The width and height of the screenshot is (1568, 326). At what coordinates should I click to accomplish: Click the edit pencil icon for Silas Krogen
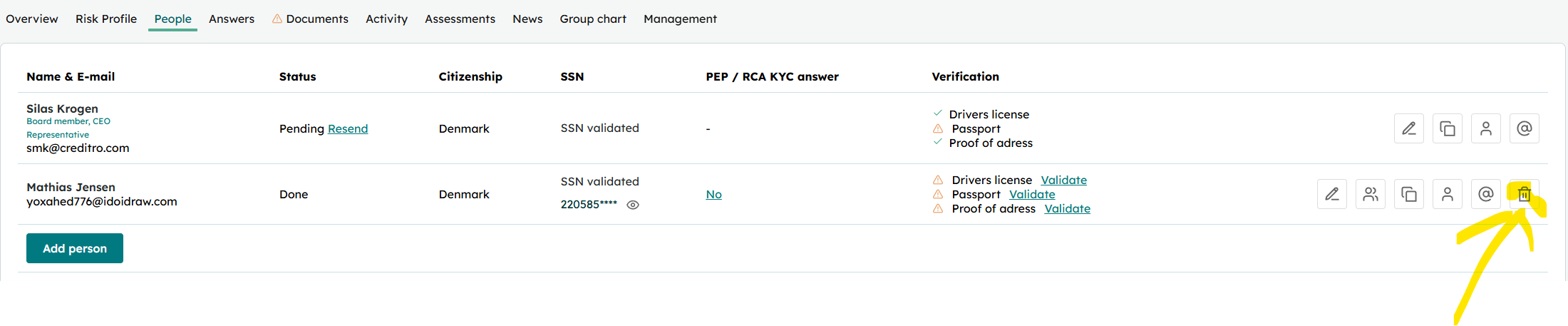1409,128
